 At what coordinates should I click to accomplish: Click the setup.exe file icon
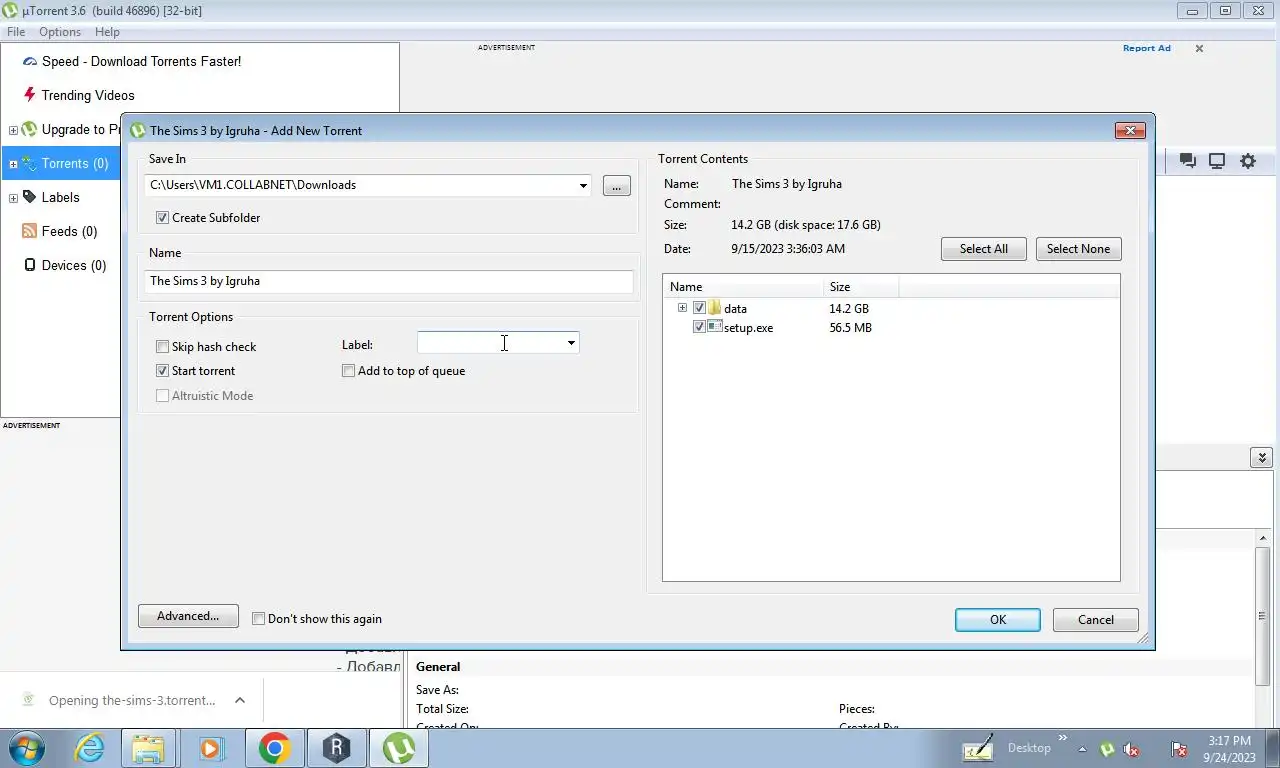coord(715,327)
